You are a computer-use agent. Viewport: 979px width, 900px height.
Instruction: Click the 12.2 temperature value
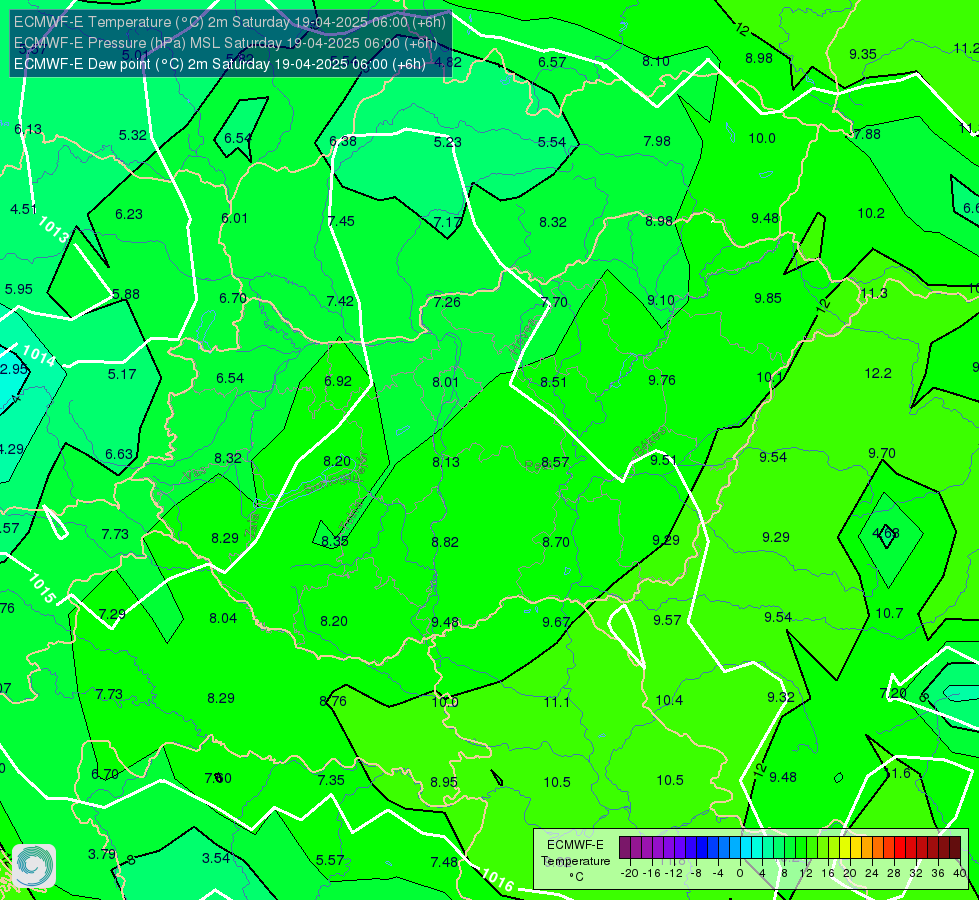878,373
